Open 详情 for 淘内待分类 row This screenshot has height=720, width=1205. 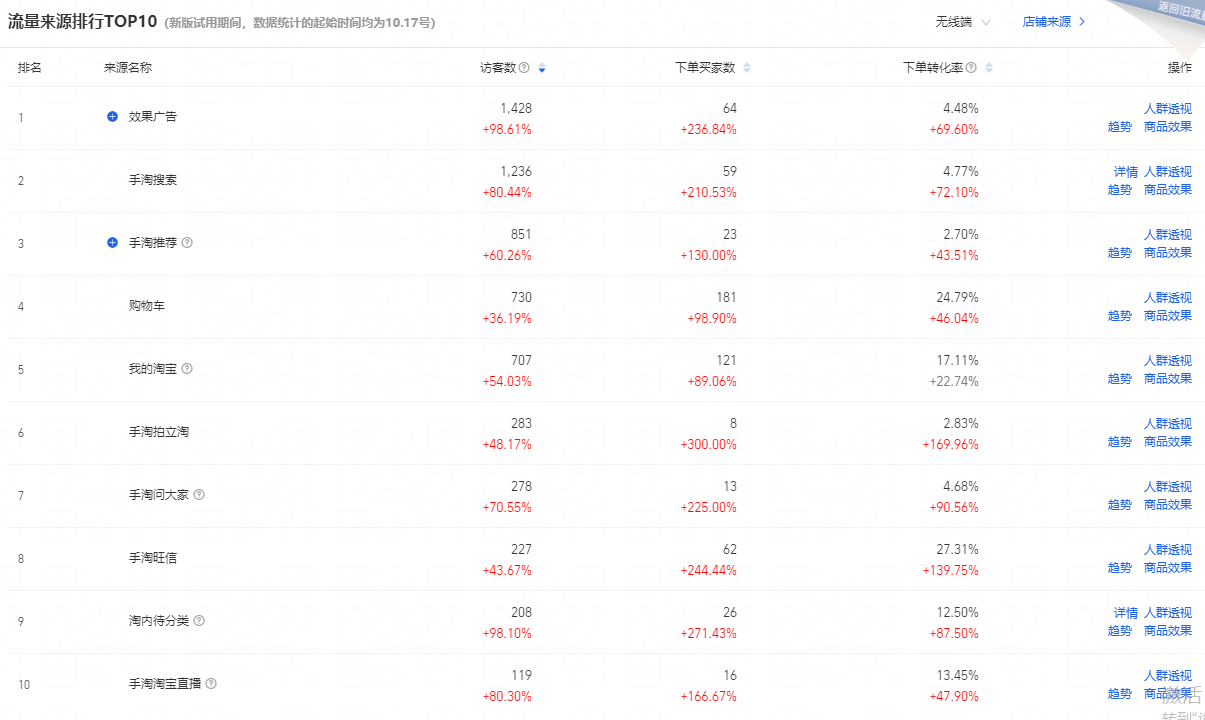click(1125, 612)
